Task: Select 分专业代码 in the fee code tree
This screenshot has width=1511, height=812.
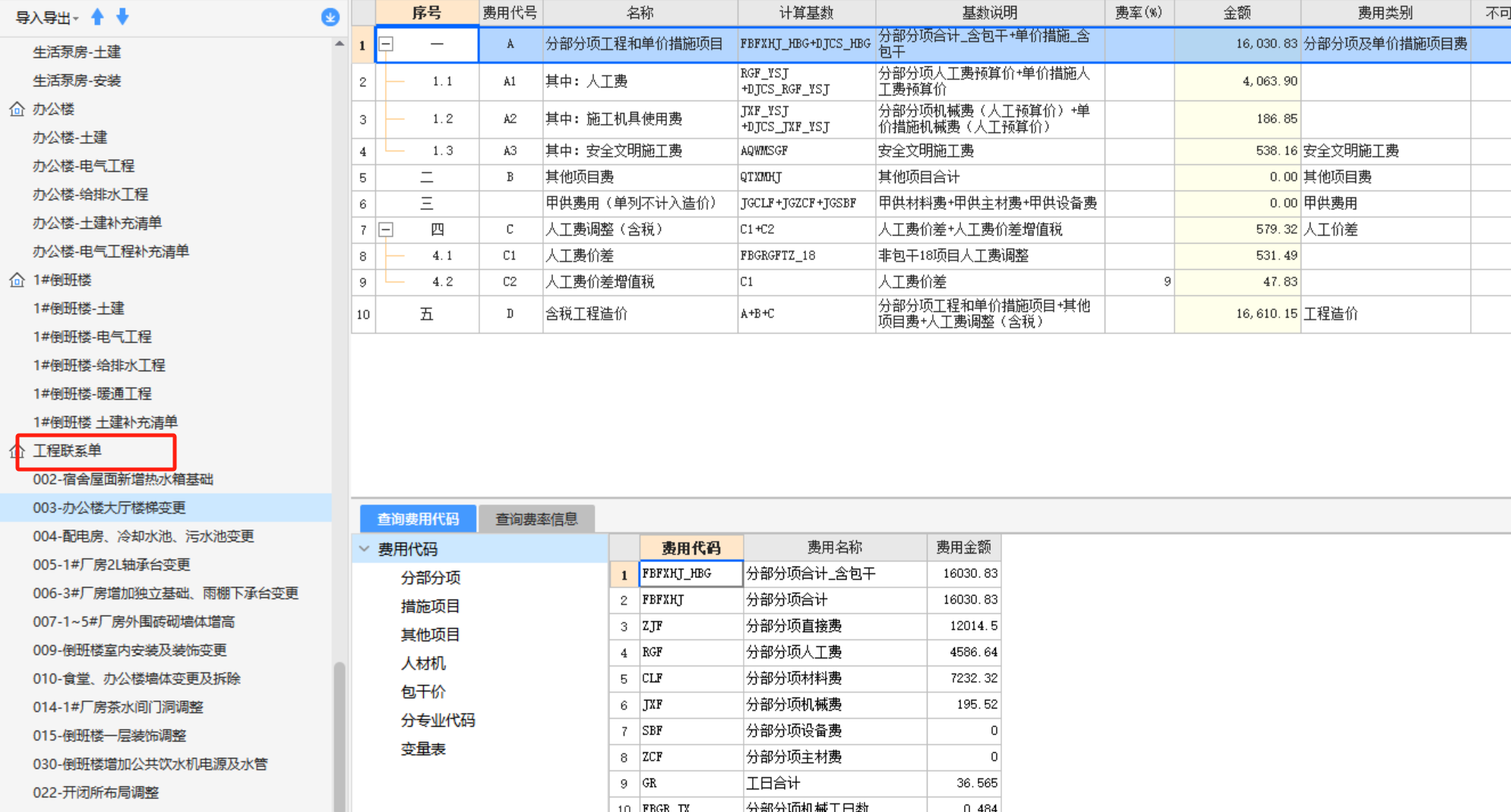Action: 438,720
